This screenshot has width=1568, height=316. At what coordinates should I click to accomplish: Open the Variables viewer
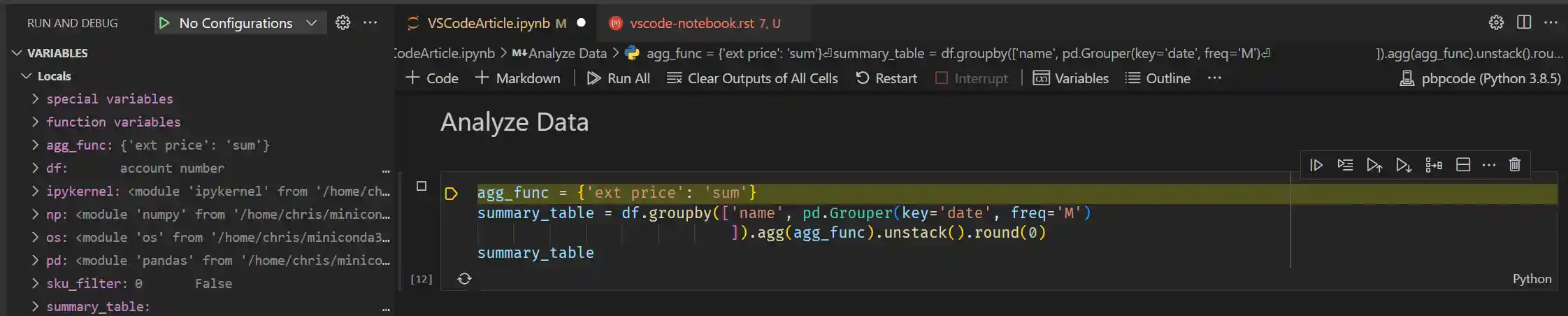1071,78
